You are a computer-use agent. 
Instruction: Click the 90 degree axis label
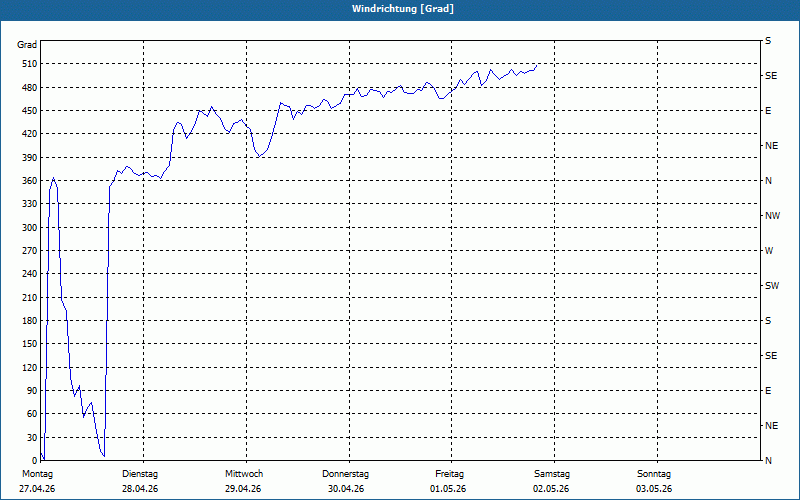tap(32, 391)
